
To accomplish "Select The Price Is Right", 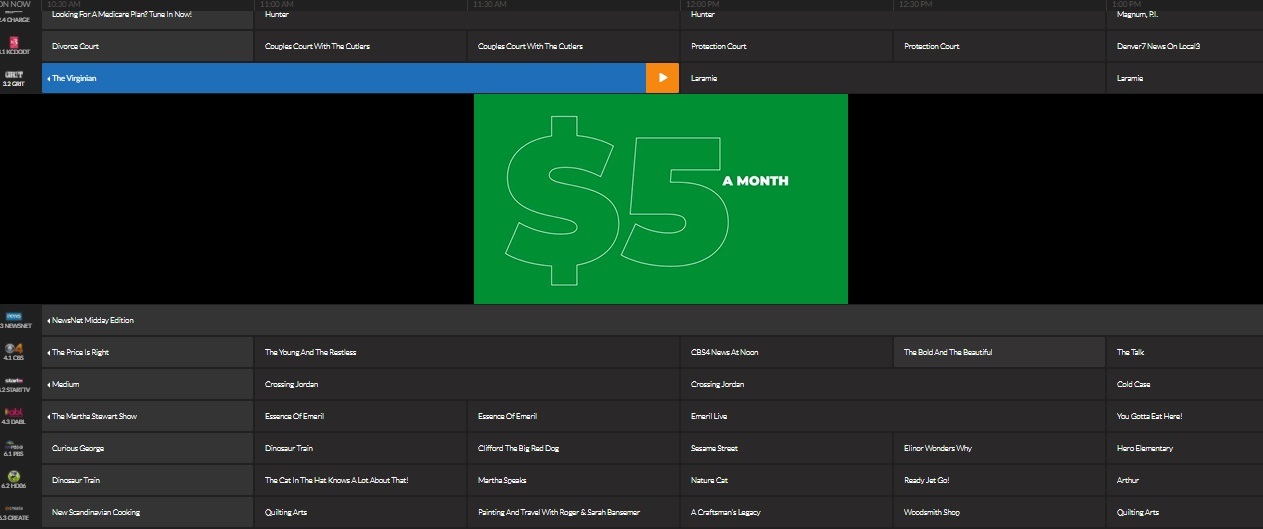I will [x=147, y=352].
